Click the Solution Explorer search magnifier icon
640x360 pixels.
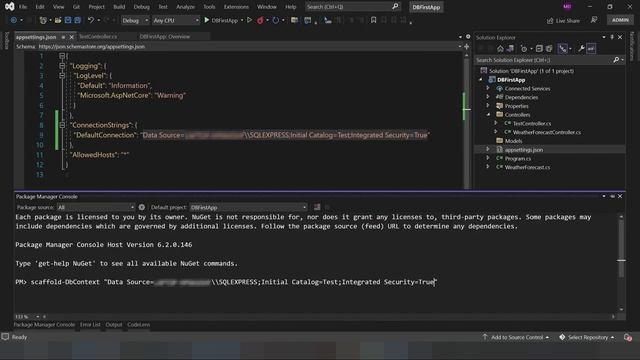pyautogui.click(x=616, y=60)
